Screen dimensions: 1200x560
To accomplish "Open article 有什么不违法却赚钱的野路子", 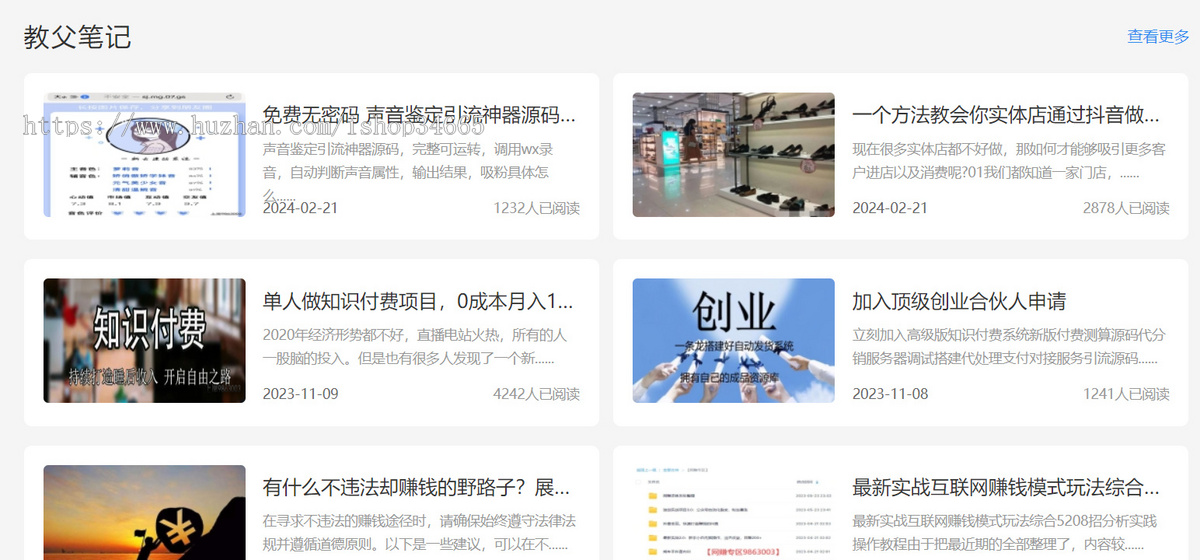I will point(416,488).
